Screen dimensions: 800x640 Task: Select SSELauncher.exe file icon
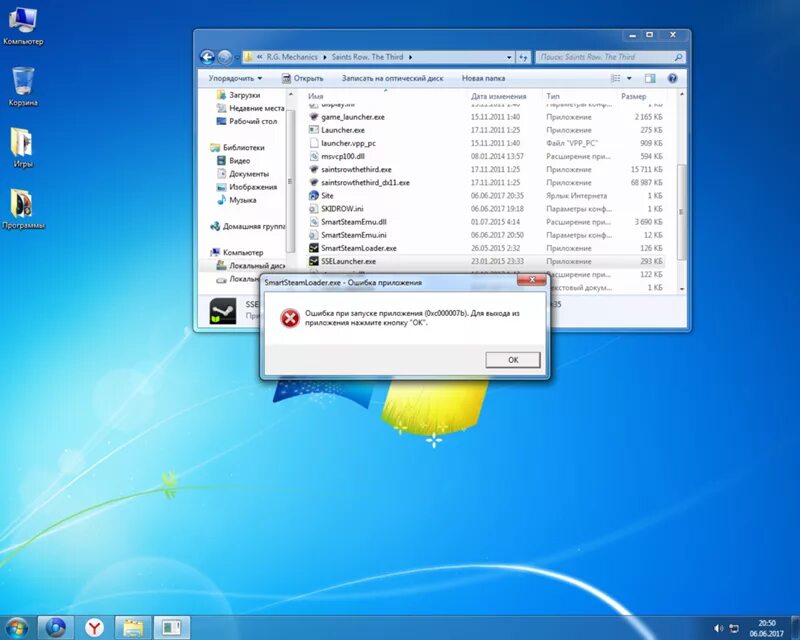click(x=314, y=261)
